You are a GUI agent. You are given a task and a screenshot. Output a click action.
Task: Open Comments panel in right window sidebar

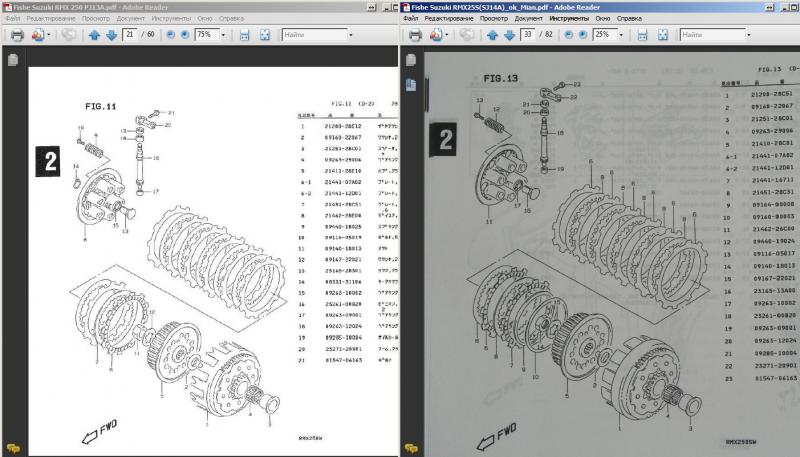[411, 448]
